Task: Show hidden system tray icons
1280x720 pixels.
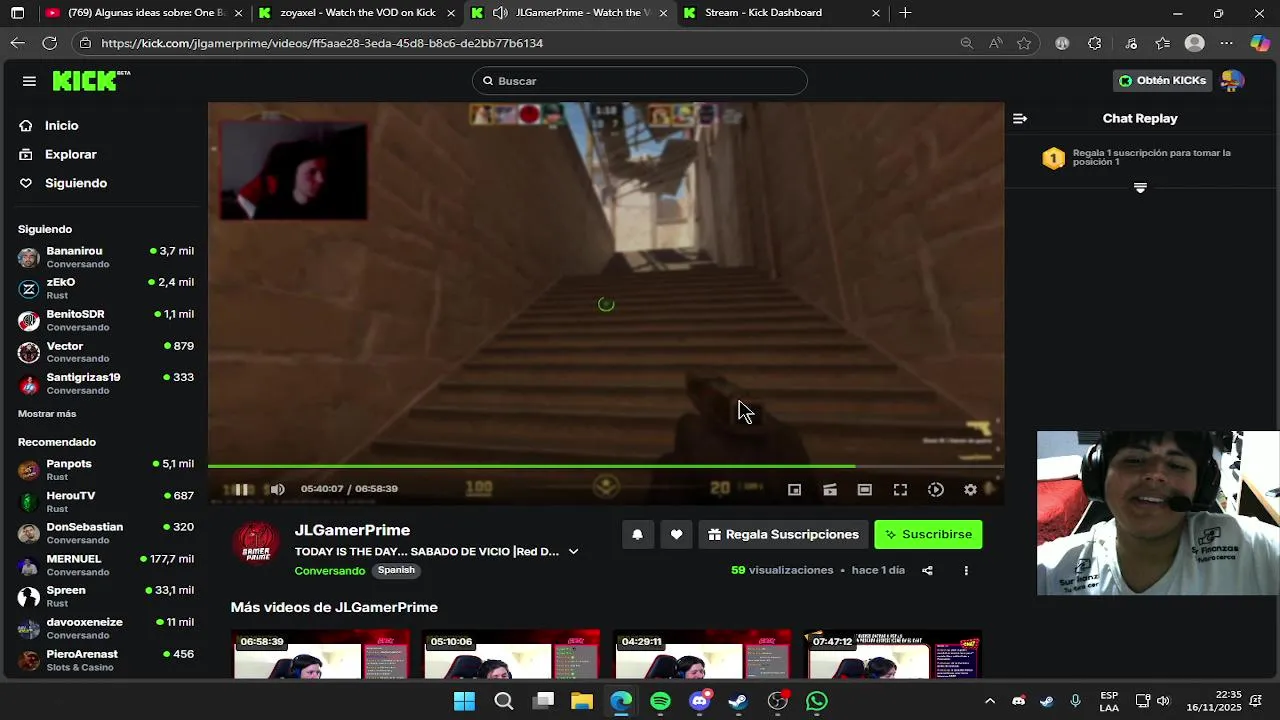Action: click(990, 701)
